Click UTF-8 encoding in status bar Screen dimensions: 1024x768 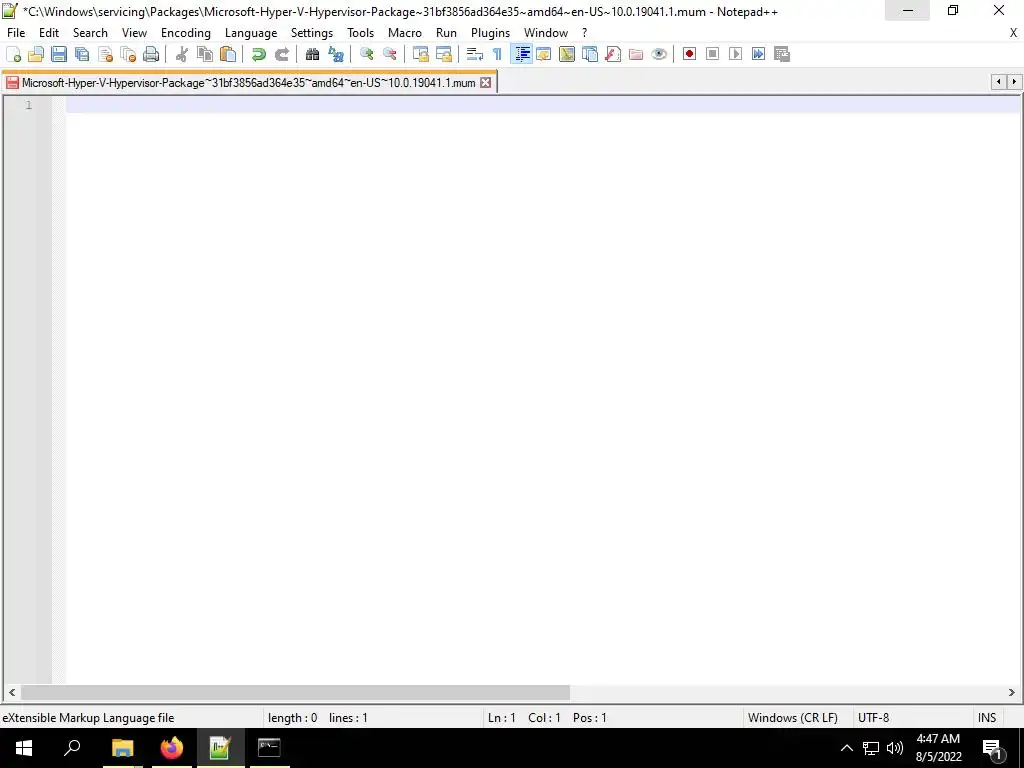(873, 718)
